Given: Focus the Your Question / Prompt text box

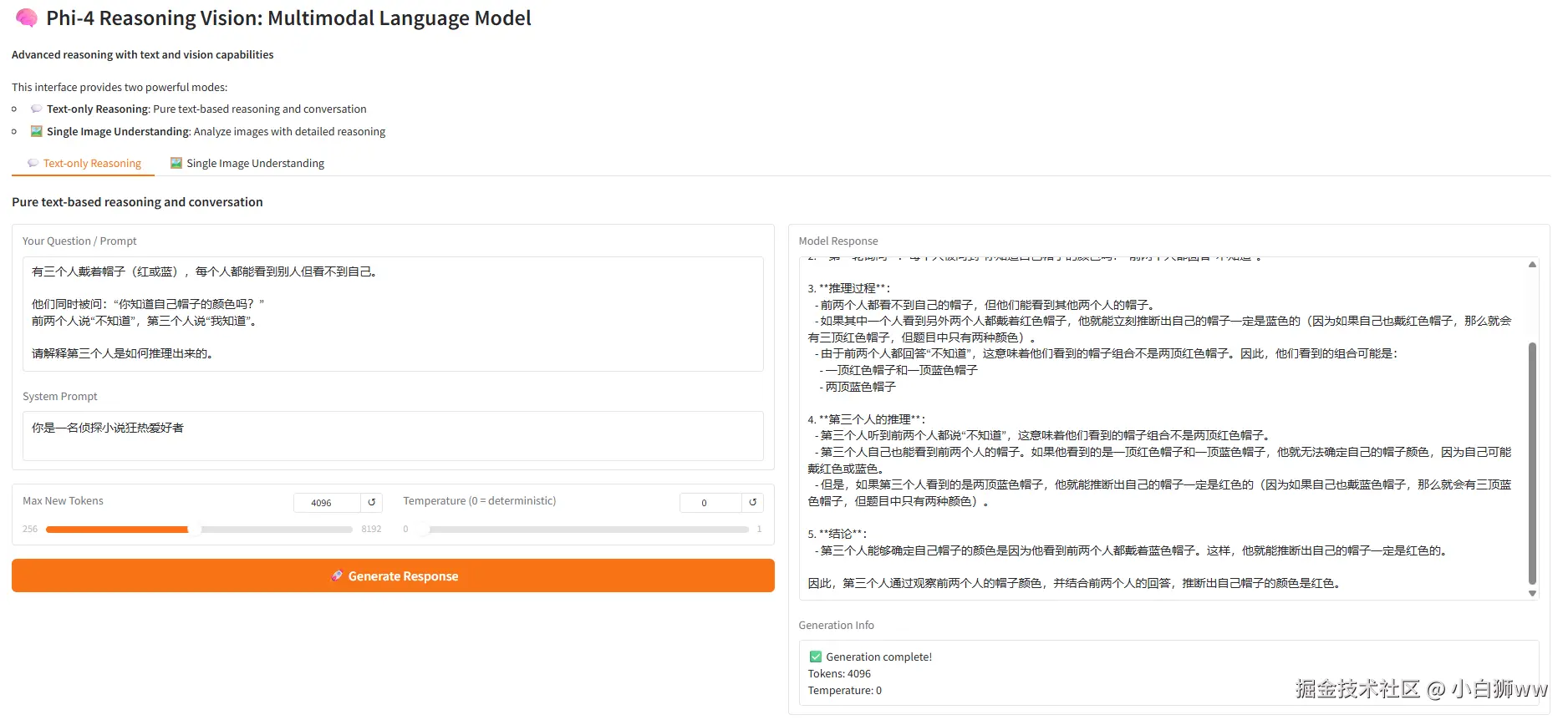Looking at the screenshot, I should tap(393, 313).
